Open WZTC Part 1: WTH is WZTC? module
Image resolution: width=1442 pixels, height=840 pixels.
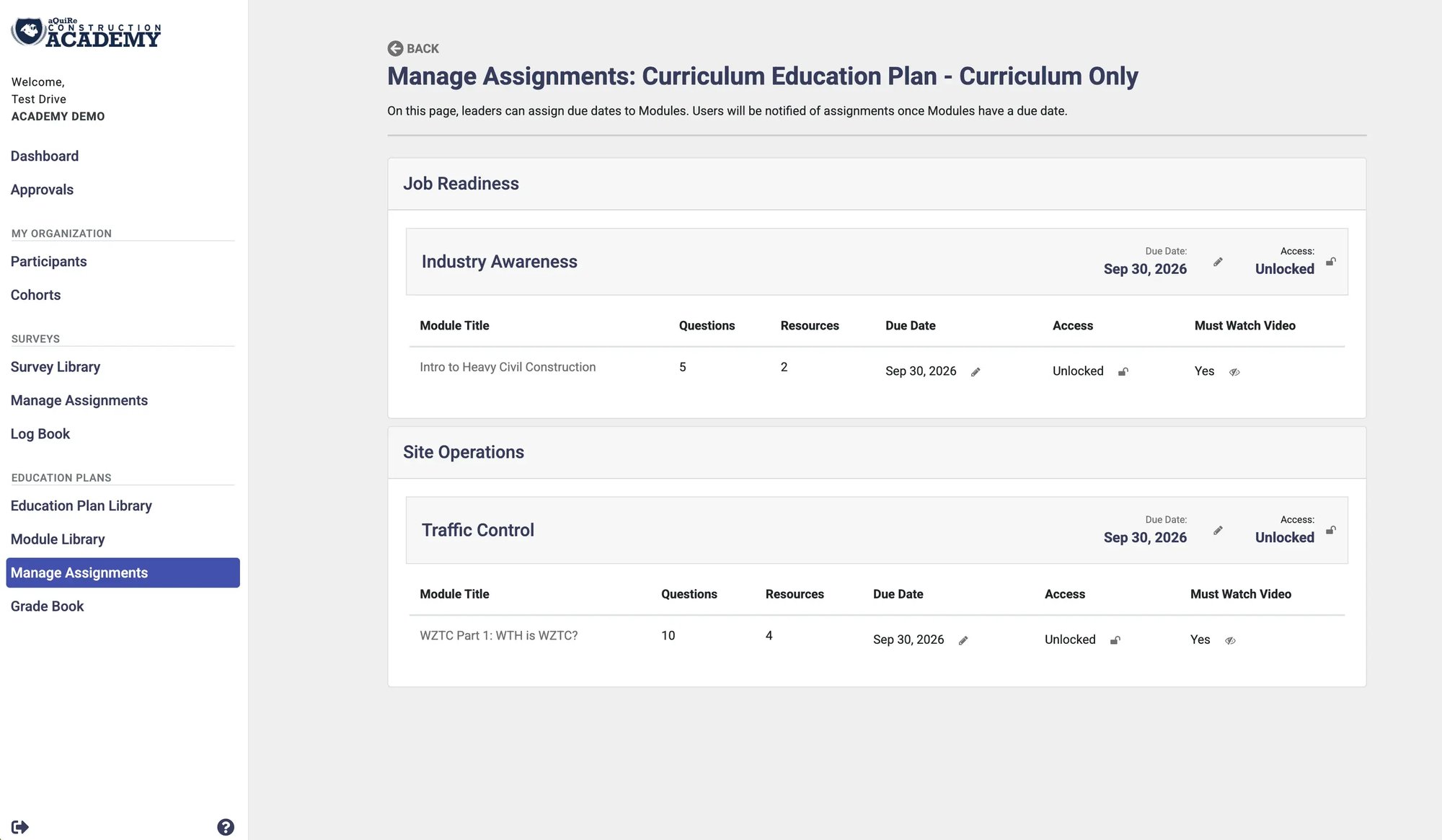coord(499,635)
